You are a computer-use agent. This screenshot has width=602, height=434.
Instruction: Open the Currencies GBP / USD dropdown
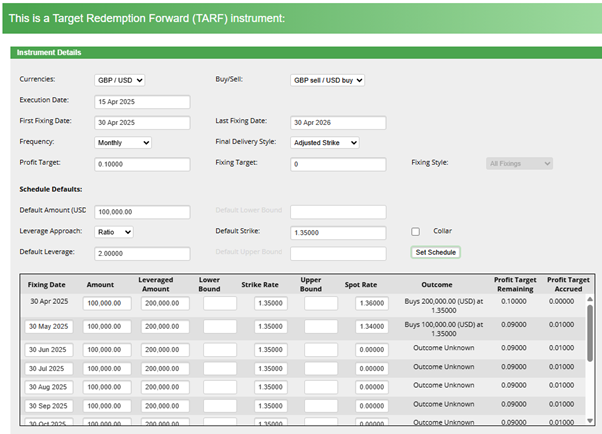[120, 80]
